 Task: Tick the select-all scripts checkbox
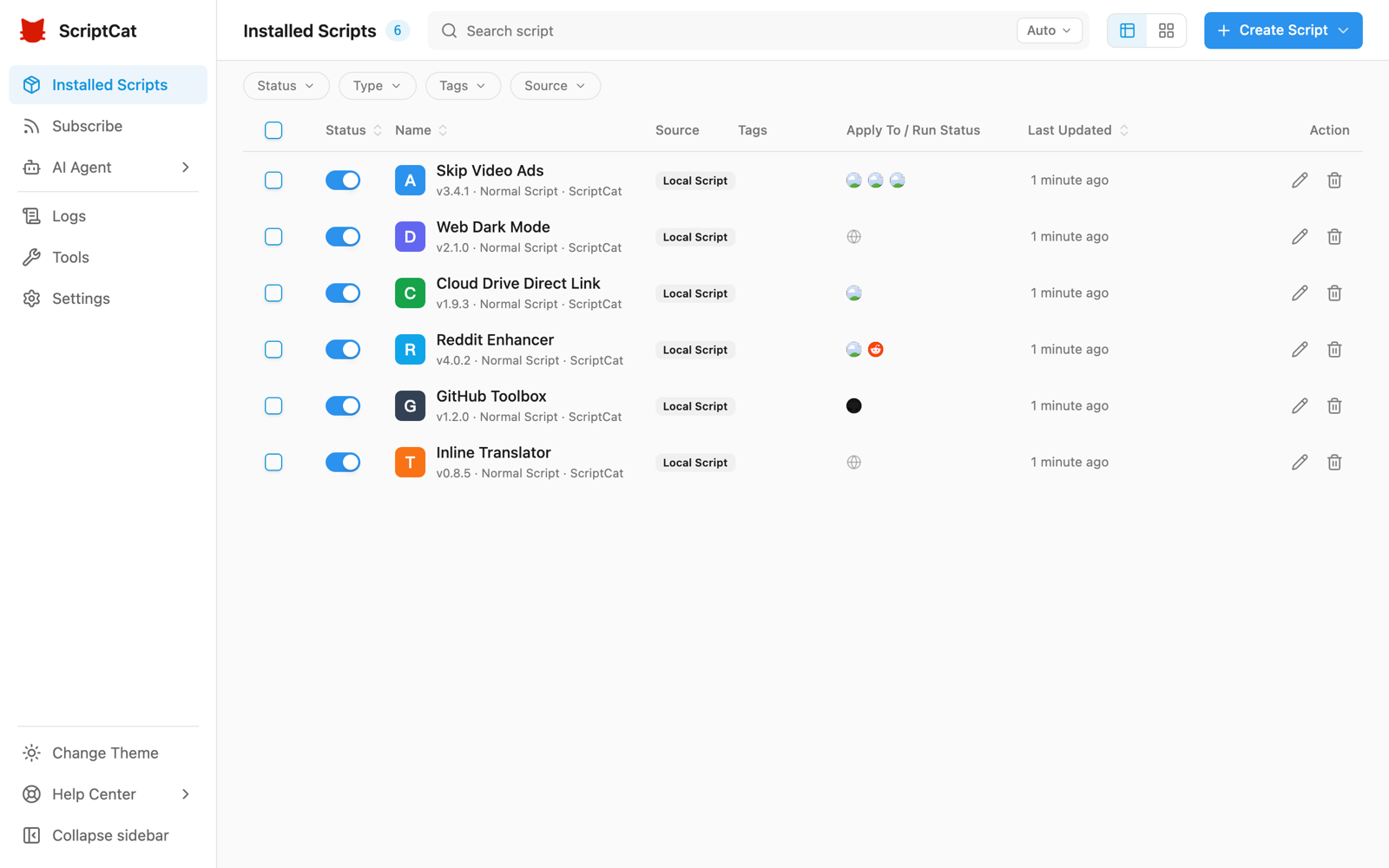coord(273,130)
